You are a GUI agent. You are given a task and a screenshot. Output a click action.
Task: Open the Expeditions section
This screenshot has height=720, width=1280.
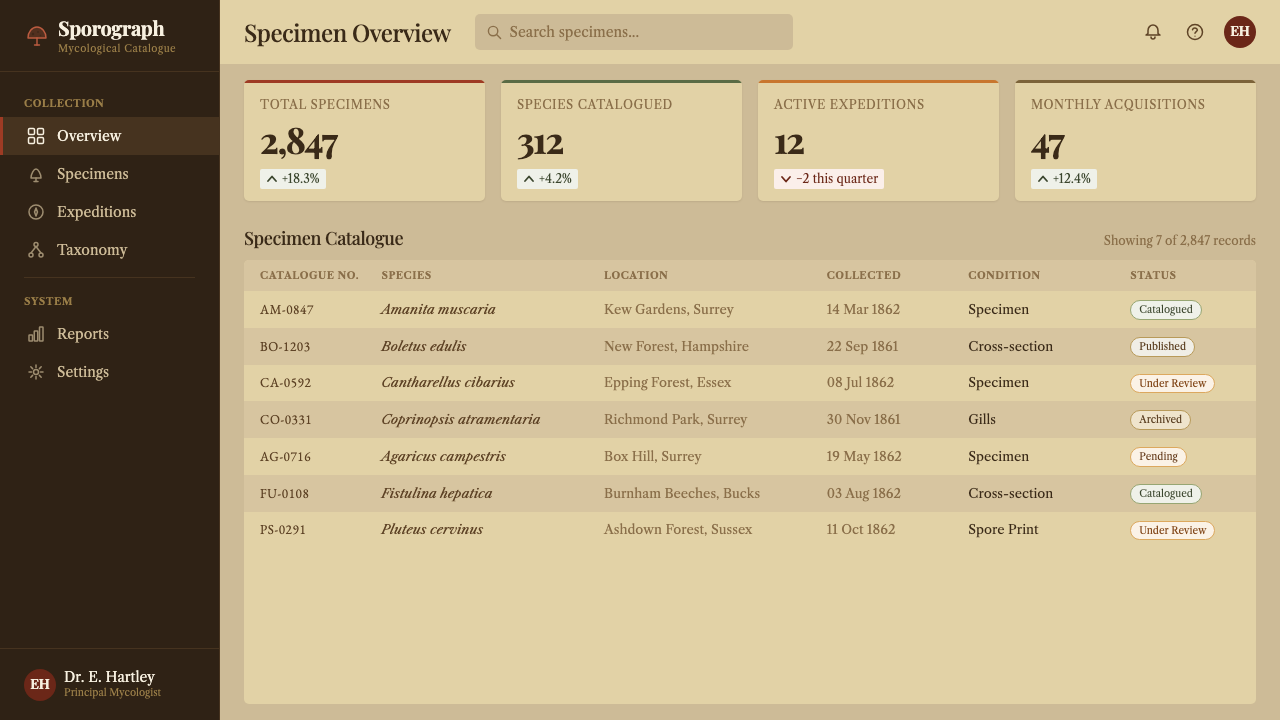(x=110, y=212)
